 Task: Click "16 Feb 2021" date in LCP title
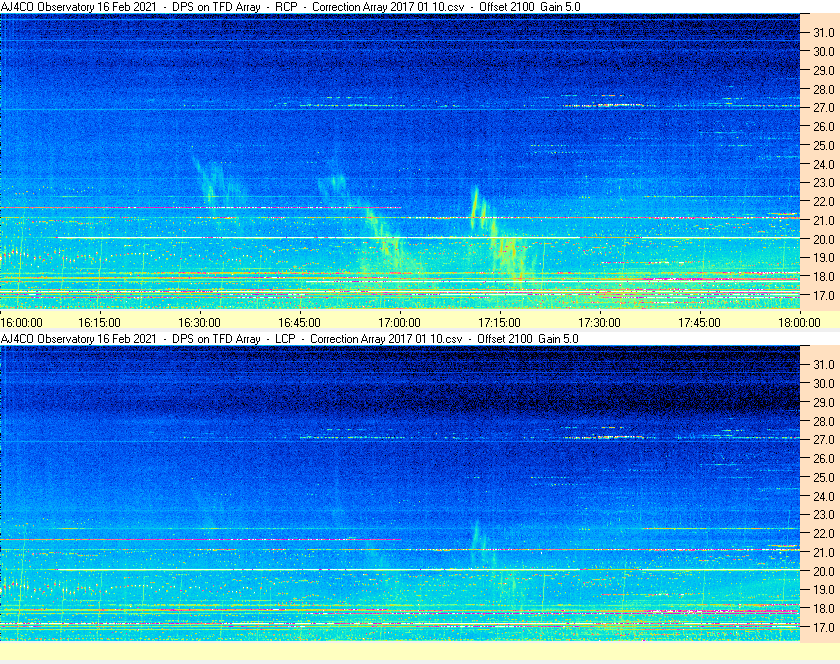[127, 339]
